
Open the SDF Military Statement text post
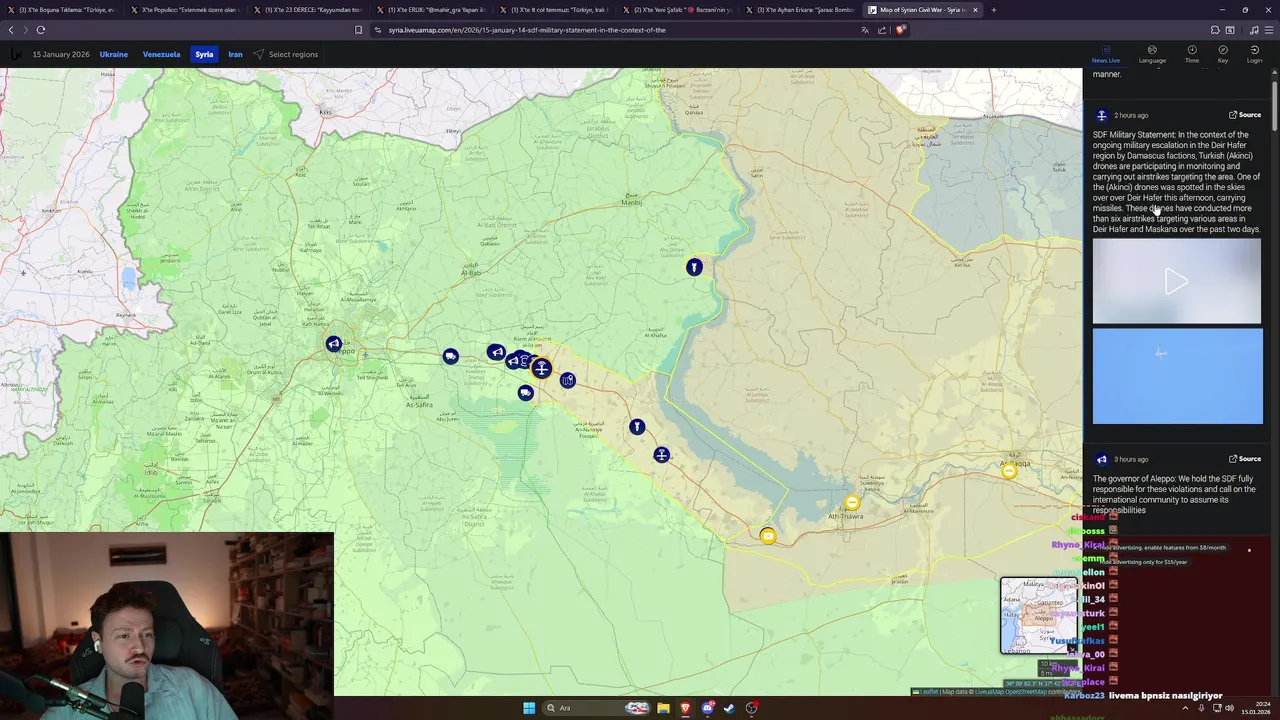(1176, 182)
